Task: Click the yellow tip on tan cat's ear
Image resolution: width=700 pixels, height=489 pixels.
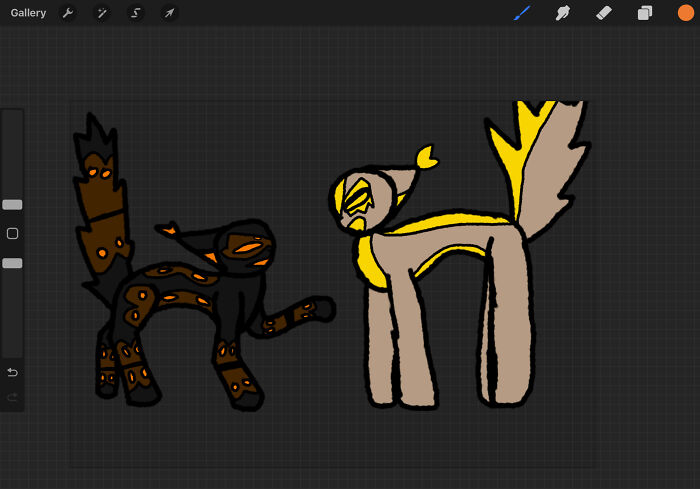Action: 427,155
